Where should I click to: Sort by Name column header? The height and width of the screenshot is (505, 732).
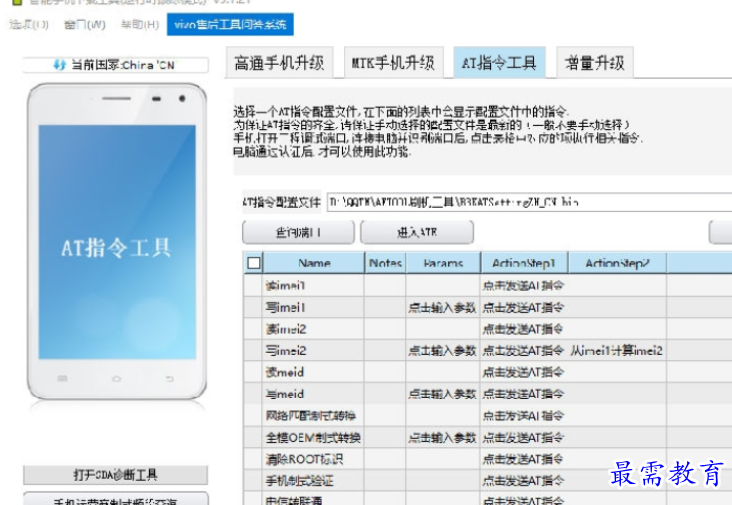click(314, 263)
